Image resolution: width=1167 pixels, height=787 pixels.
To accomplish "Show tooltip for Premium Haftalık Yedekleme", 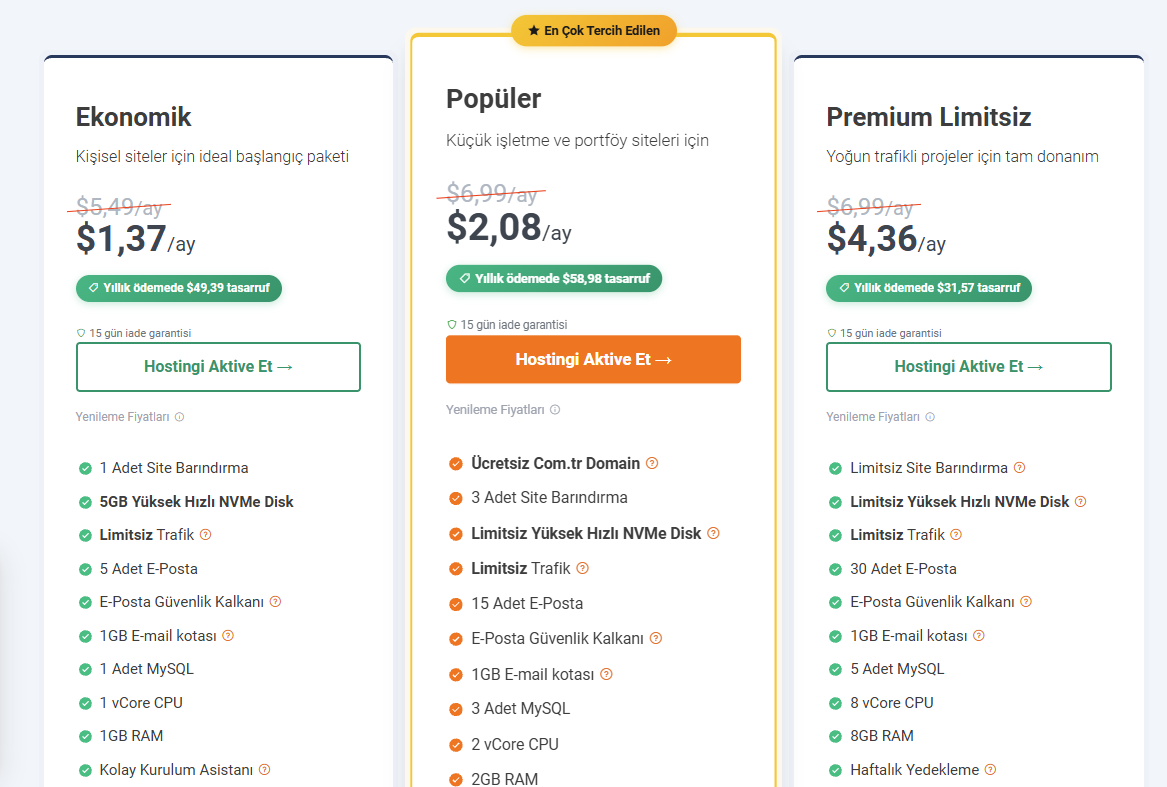I will [x=991, y=770].
